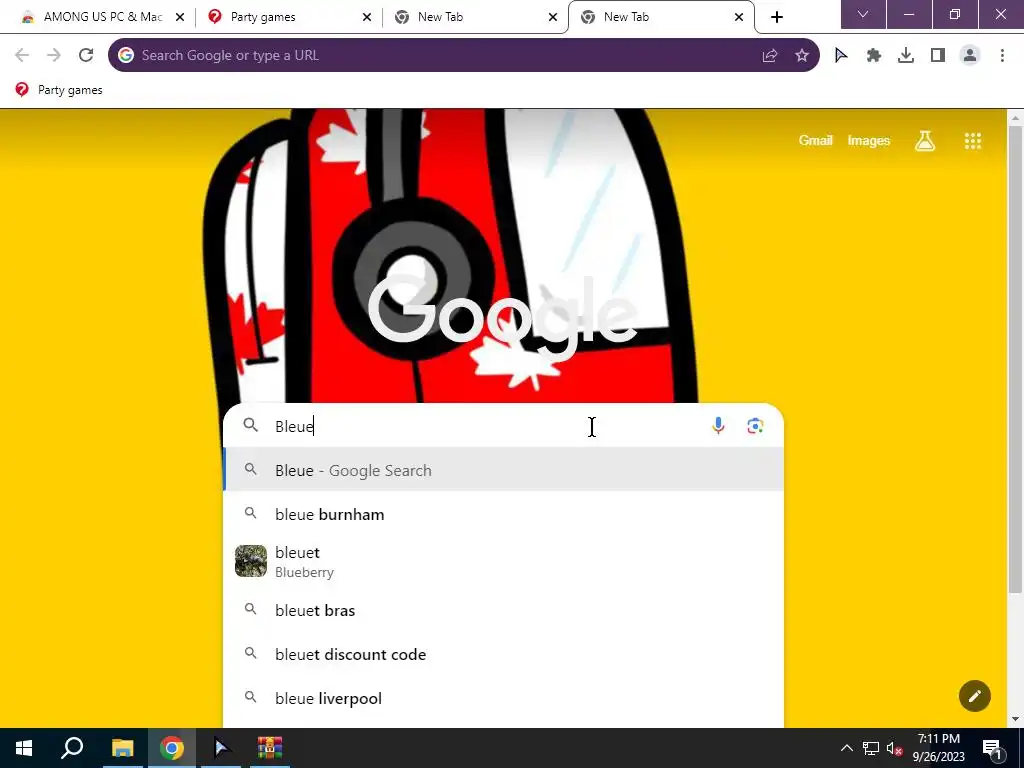Select the 'bleue burnham' suggestion
The width and height of the screenshot is (1024, 768).
point(503,514)
